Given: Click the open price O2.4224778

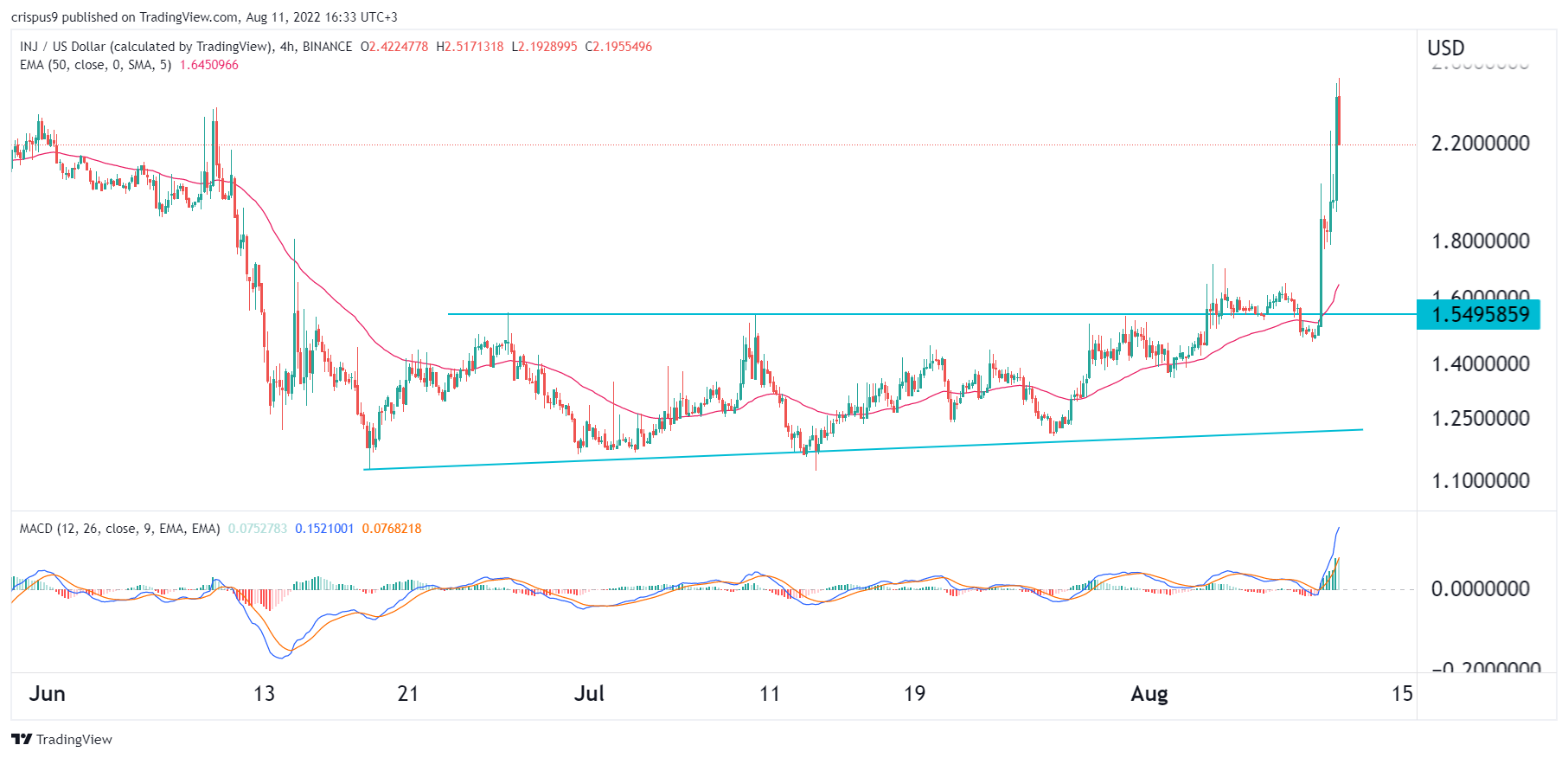Looking at the screenshot, I should click(394, 47).
